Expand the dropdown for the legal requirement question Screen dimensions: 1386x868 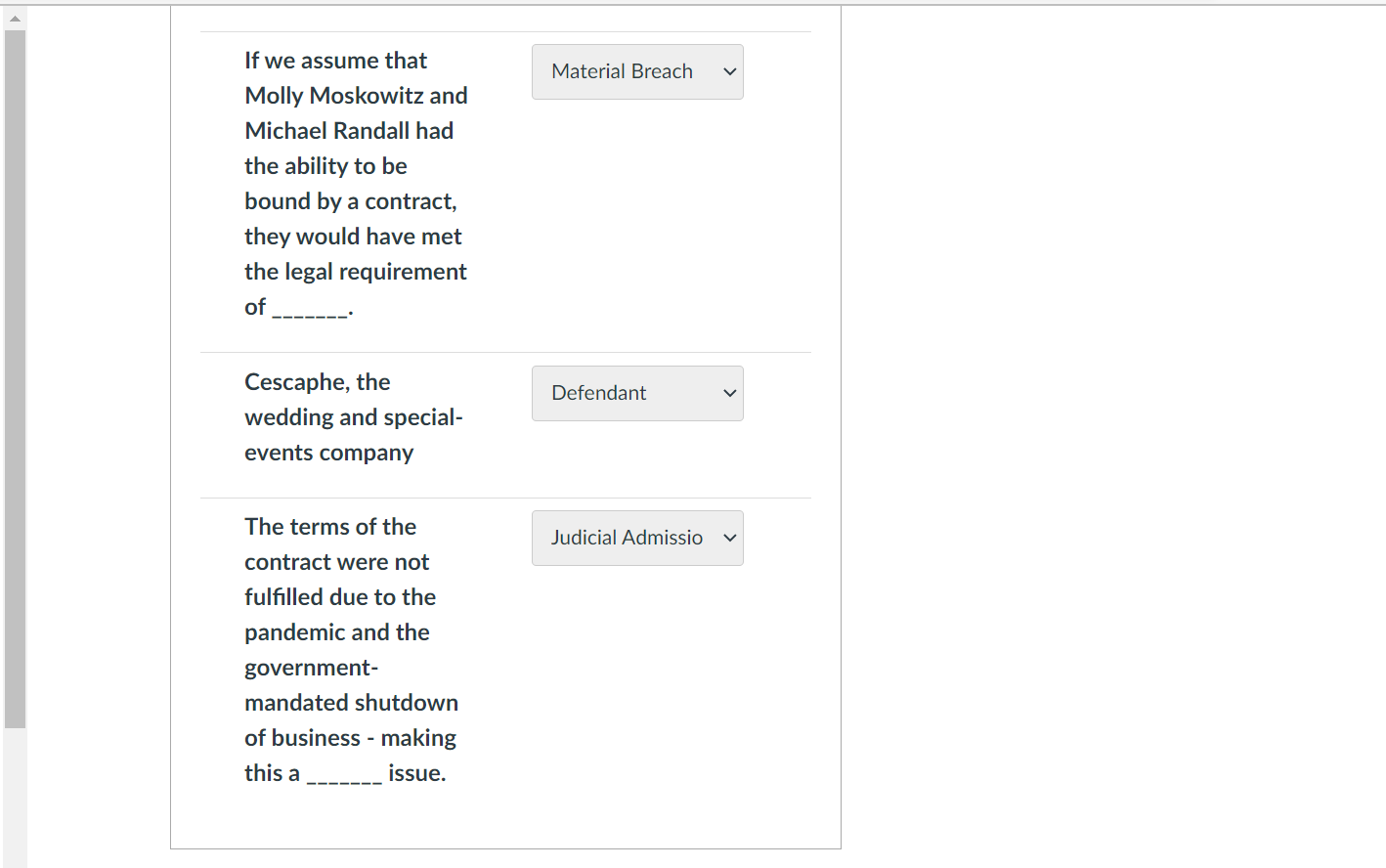coord(637,71)
